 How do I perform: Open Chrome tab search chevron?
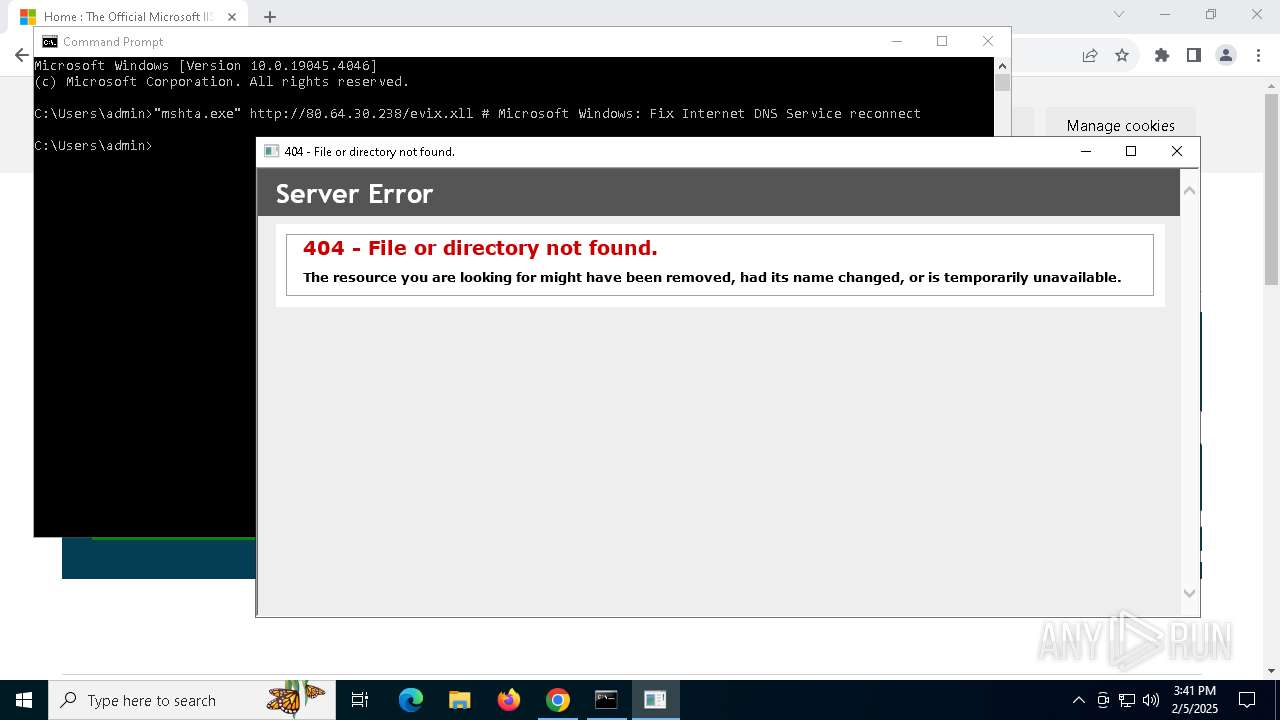(x=1119, y=14)
